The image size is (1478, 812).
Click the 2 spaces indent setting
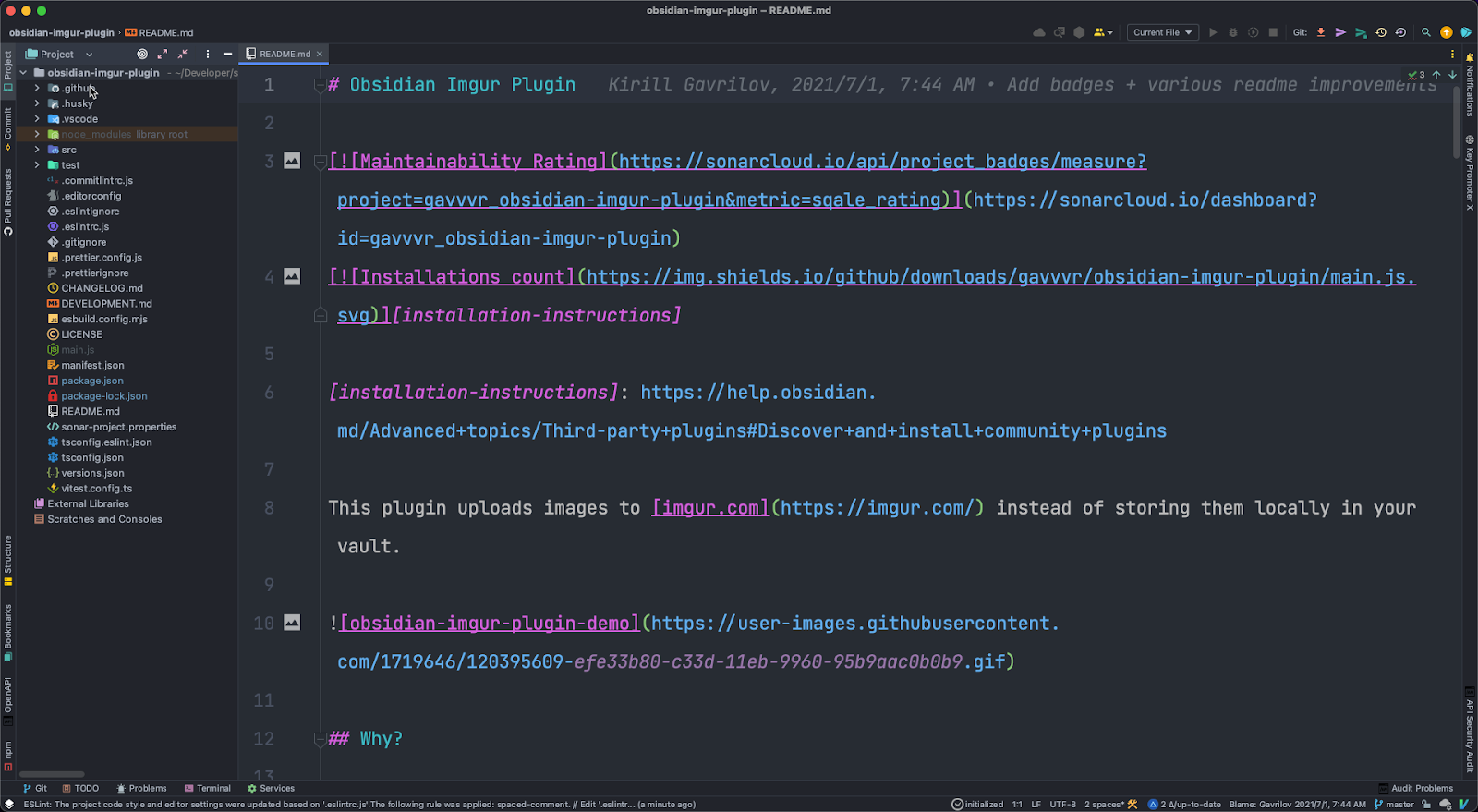click(x=1105, y=804)
